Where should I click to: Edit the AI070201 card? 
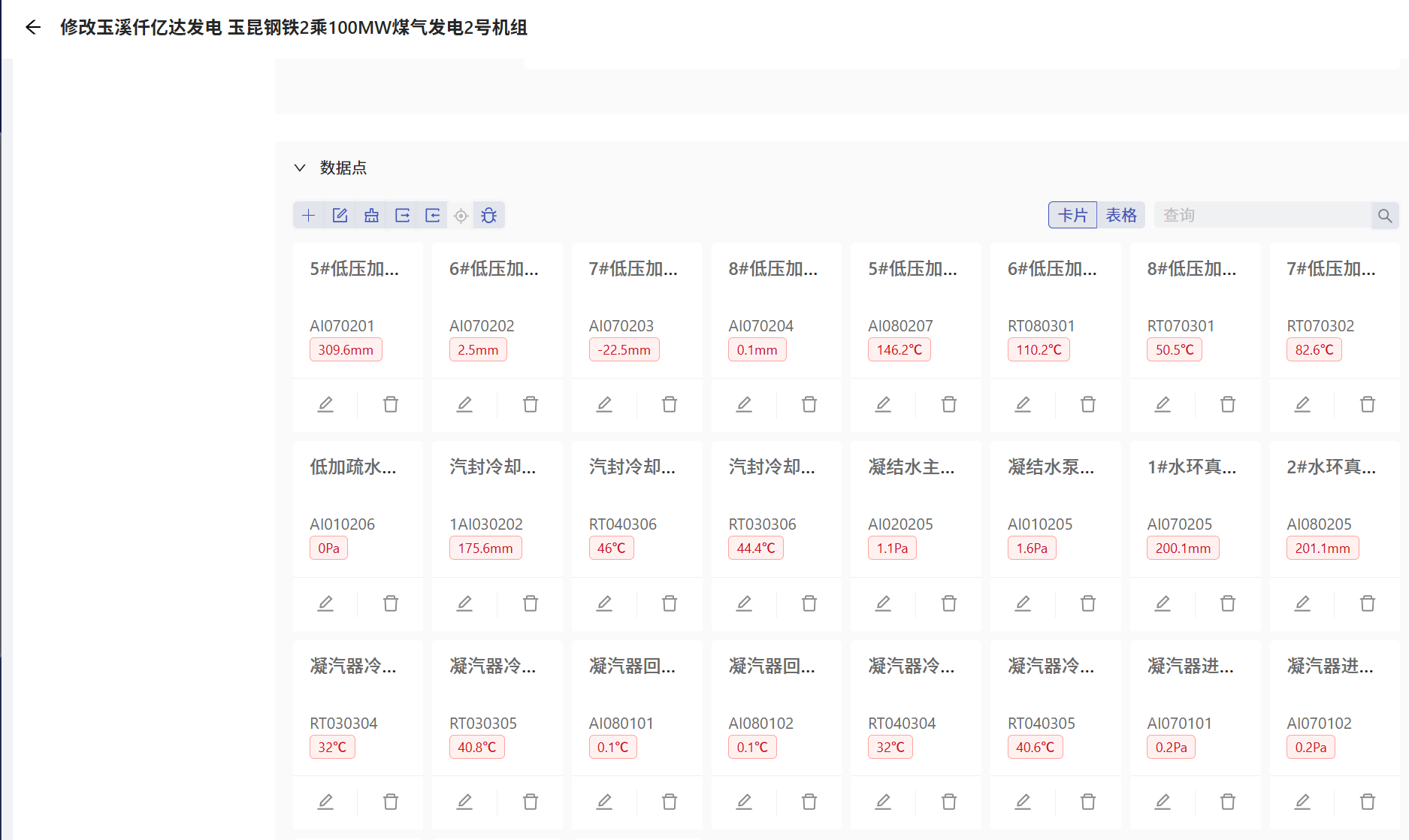(325, 404)
